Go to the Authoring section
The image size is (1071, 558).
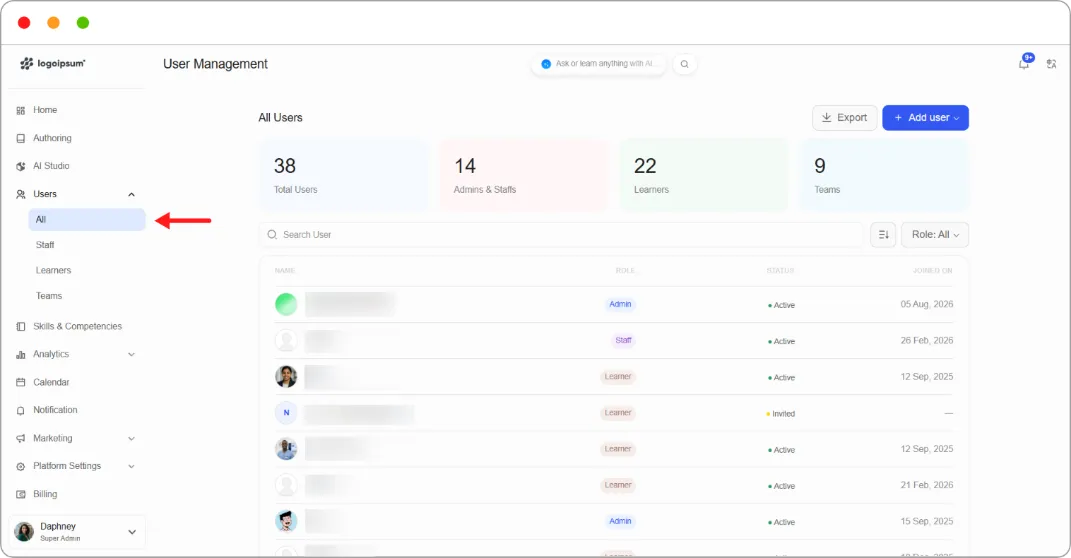tap(52, 138)
